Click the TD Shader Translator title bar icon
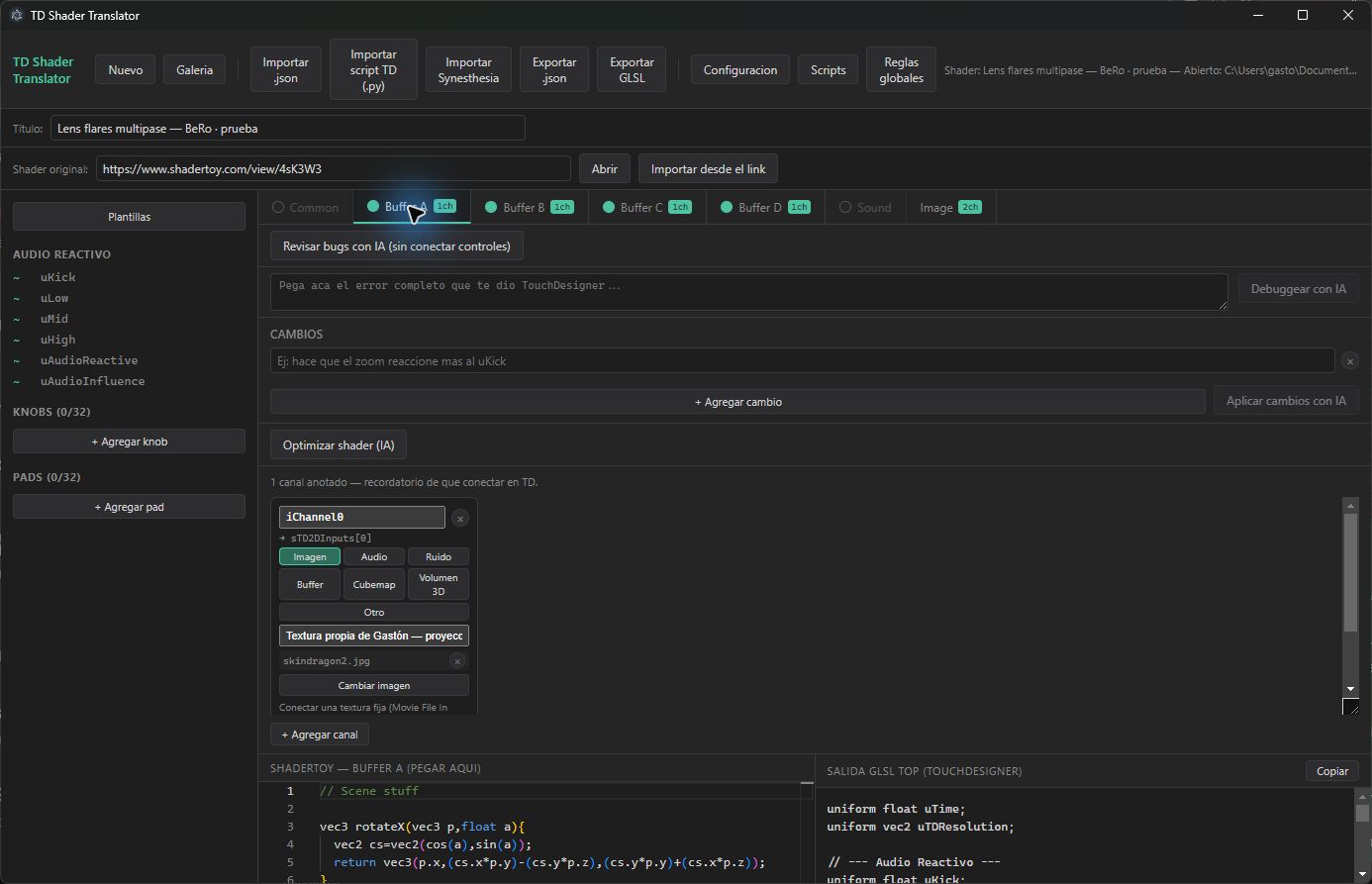Viewport: 1372px width, 884px height. pyautogui.click(x=16, y=15)
